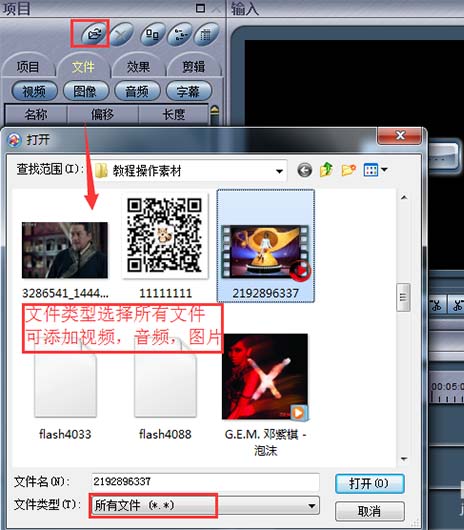The width and height of the screenshot is (464, 530).
Task: Click the 取消 button
Action: pyautogui.click(x=370, y=511)
